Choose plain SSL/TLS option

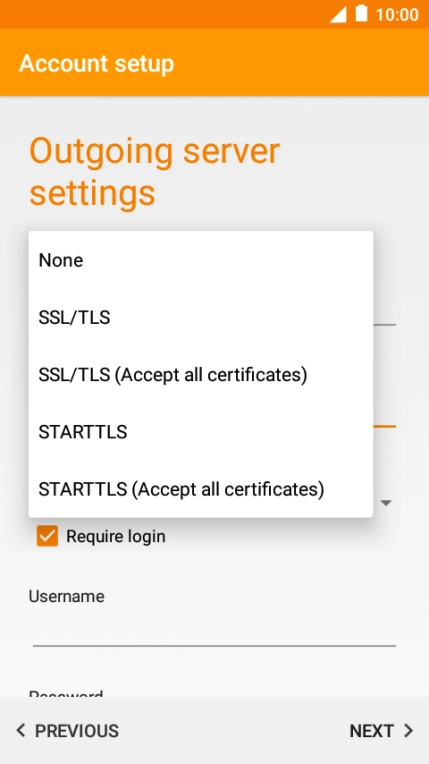(201, 318)
